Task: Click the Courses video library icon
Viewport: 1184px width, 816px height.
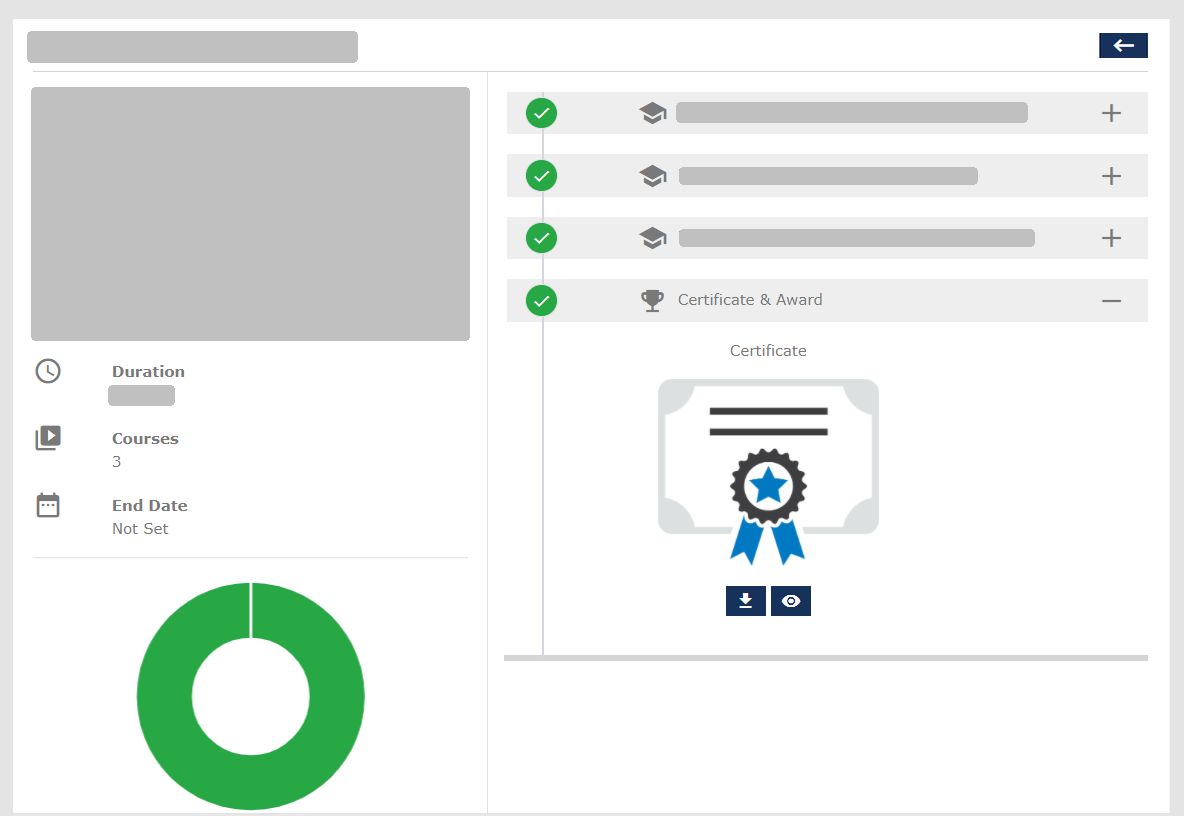Action: (48, 438)
